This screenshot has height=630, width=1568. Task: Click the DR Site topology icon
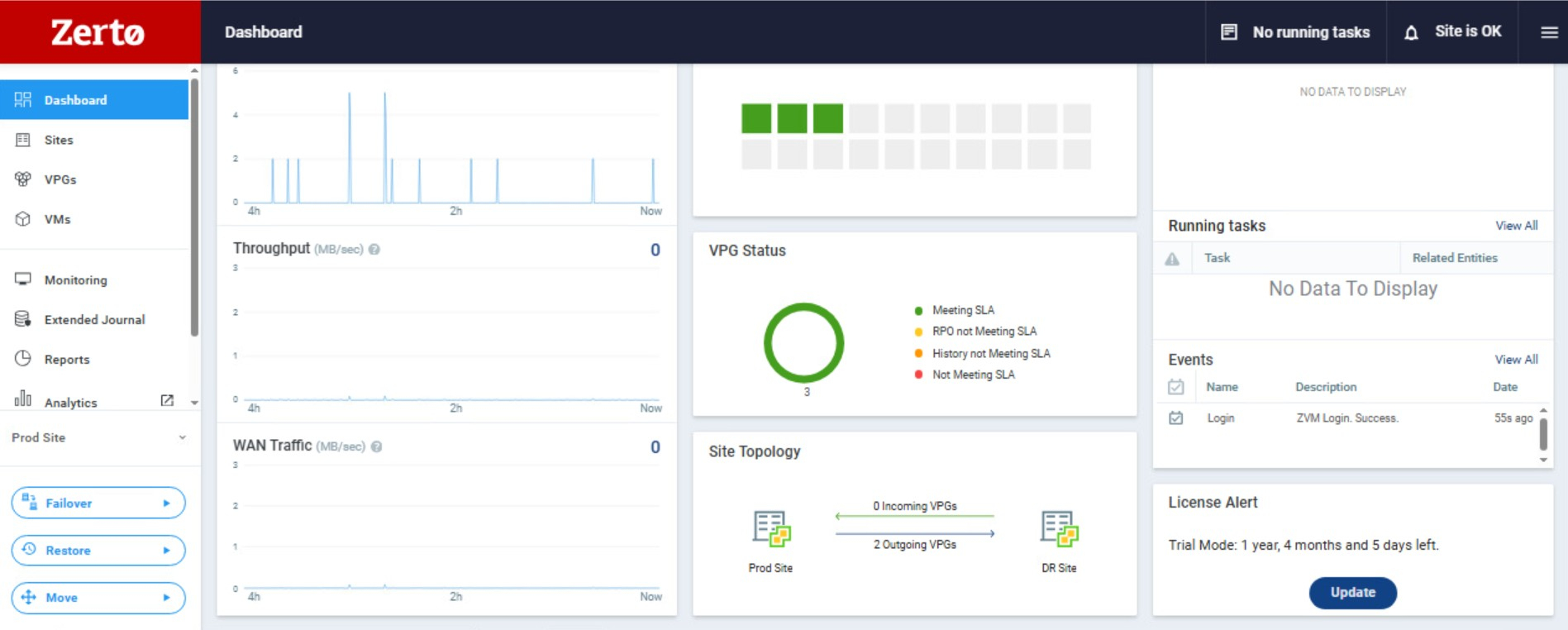(x=1059, y=529)
